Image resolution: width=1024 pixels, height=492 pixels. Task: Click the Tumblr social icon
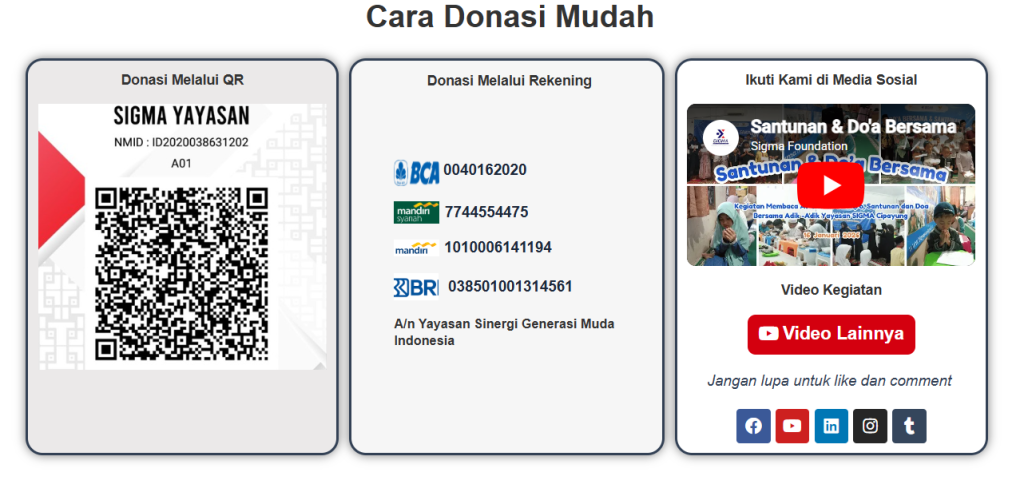[909, 426]
